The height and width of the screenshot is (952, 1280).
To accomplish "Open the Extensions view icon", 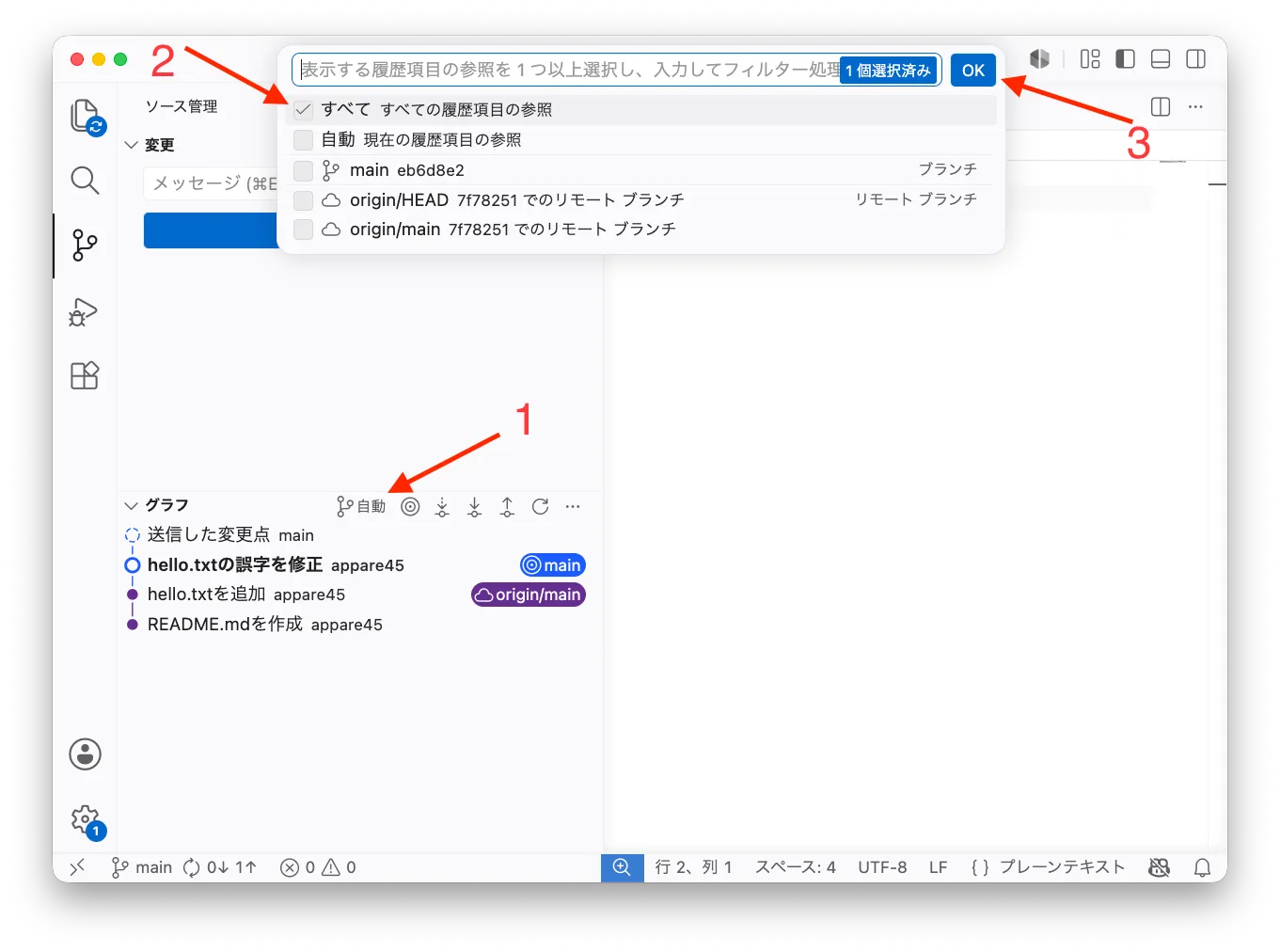I will pos(85,375).
